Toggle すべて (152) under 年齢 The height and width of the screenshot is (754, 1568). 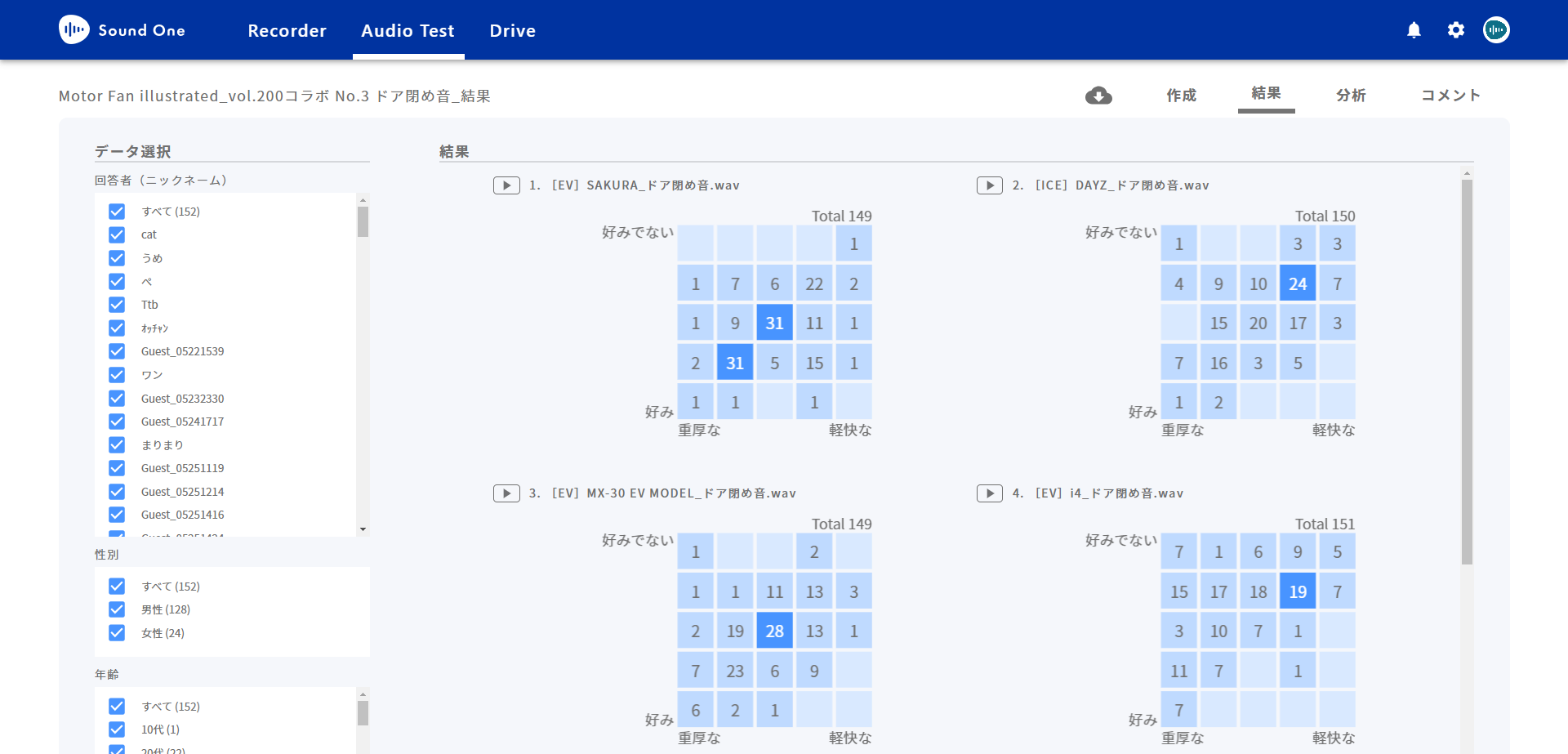[x=117, y=707]
